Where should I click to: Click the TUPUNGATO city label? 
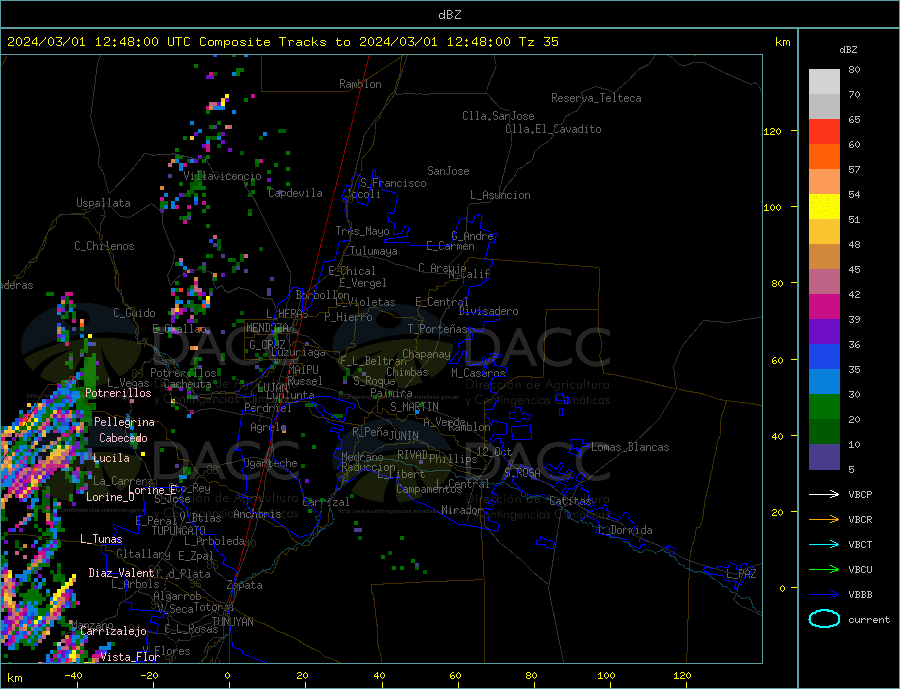[179, 531]
